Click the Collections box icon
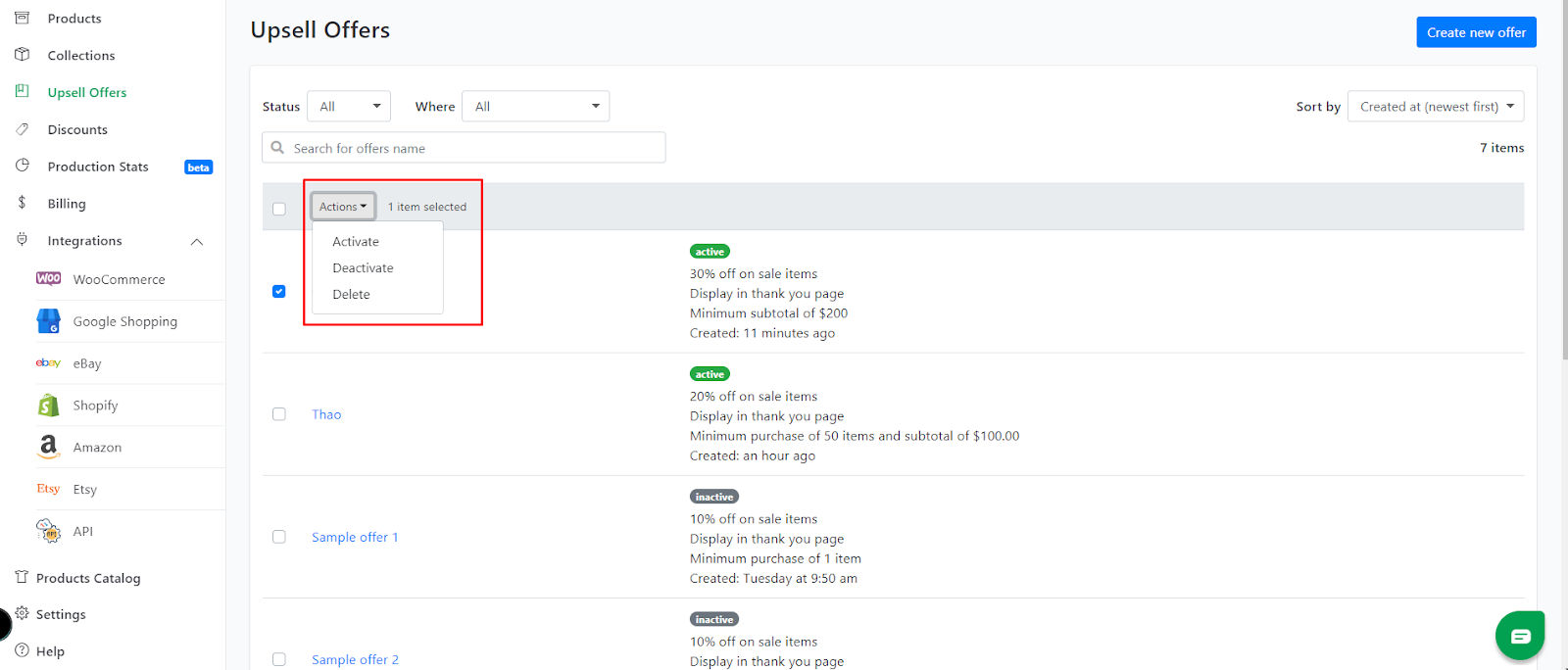This screenshot has width=1568, height=670. [x=22, y=55]
